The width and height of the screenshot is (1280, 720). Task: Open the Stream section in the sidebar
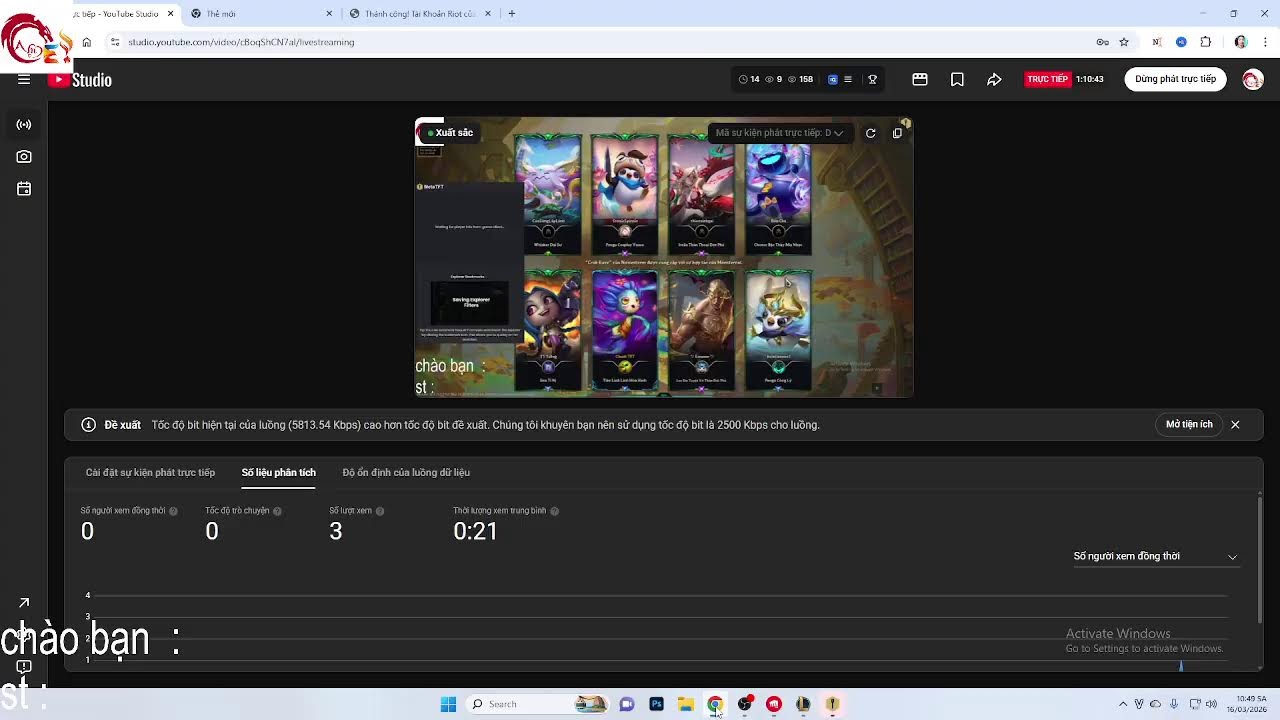pos(24,125)
